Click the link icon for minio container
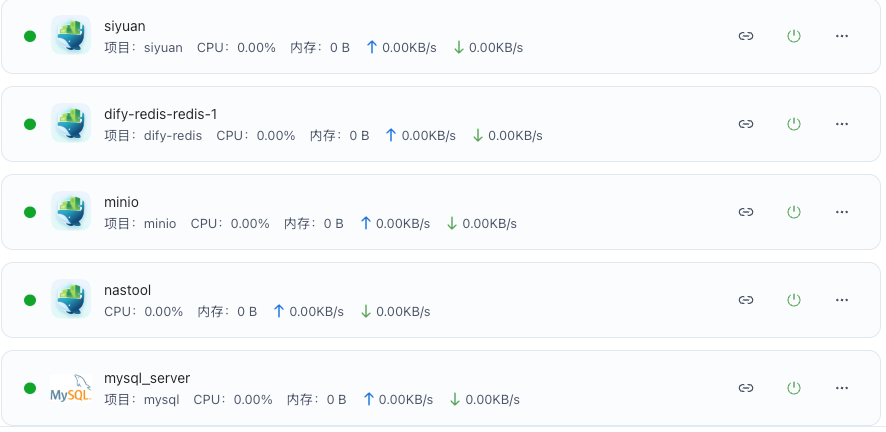Screen dimensions: 886x432 pos(745,212)
